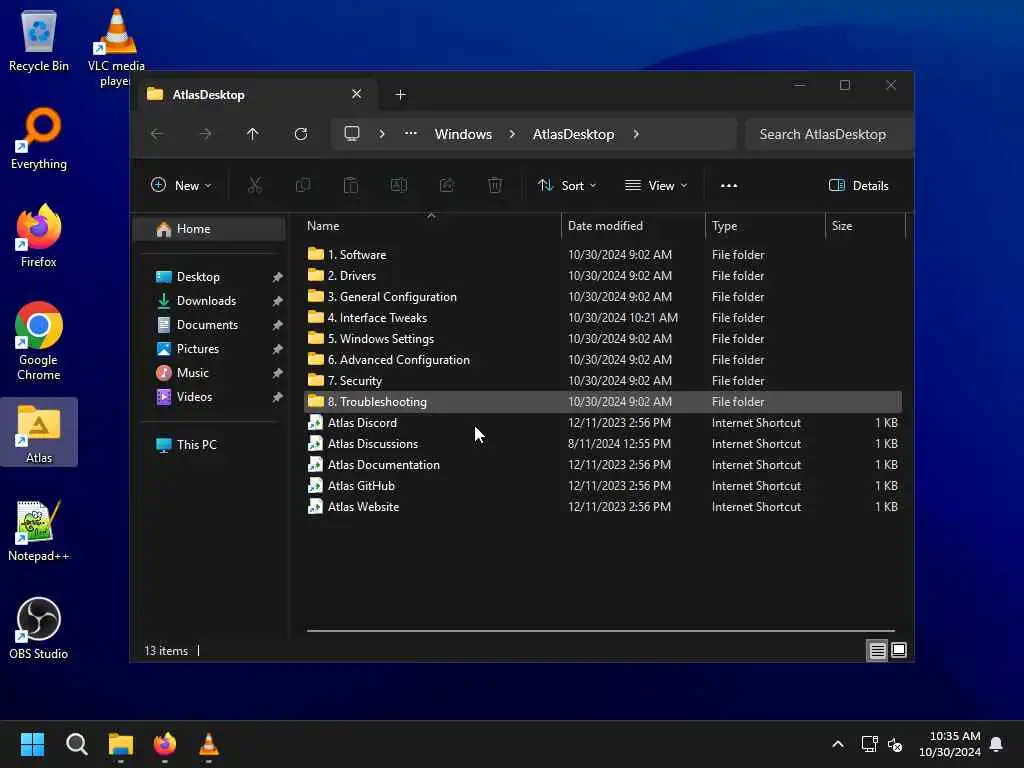This screenshot has height=768, width=1024.
Task: Show hidden breadcrumb path ellipsis
Action: pos(411,133)
